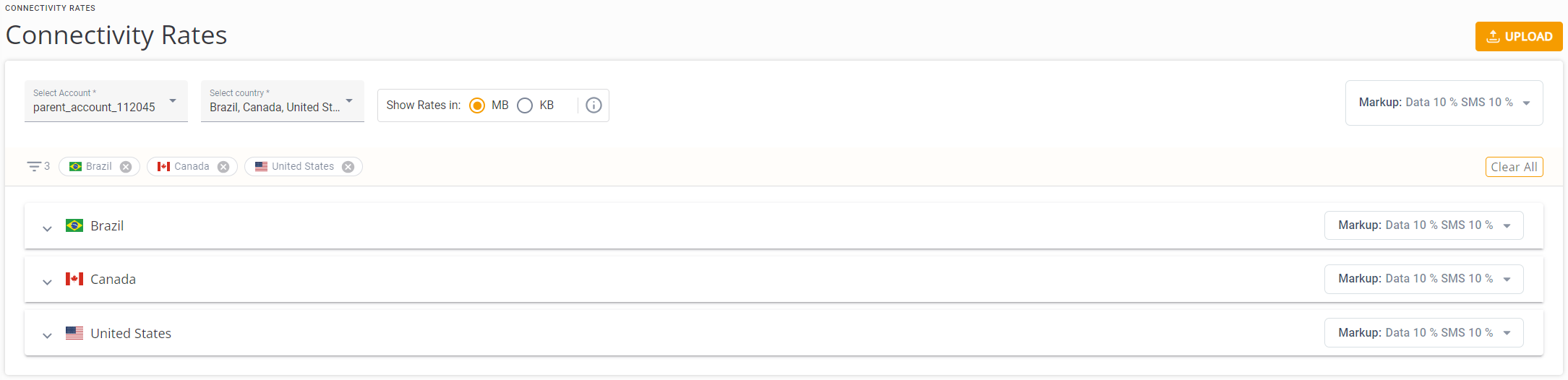Open the Markup dropdown for Canada
The image size is (1568, 380).
1423,279
